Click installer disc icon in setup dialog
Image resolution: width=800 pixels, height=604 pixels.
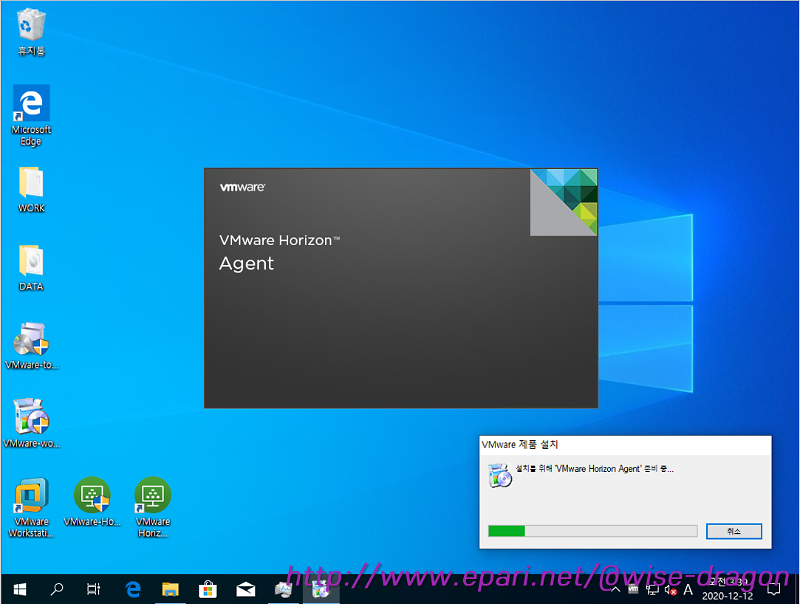click(x=499, y=475)
